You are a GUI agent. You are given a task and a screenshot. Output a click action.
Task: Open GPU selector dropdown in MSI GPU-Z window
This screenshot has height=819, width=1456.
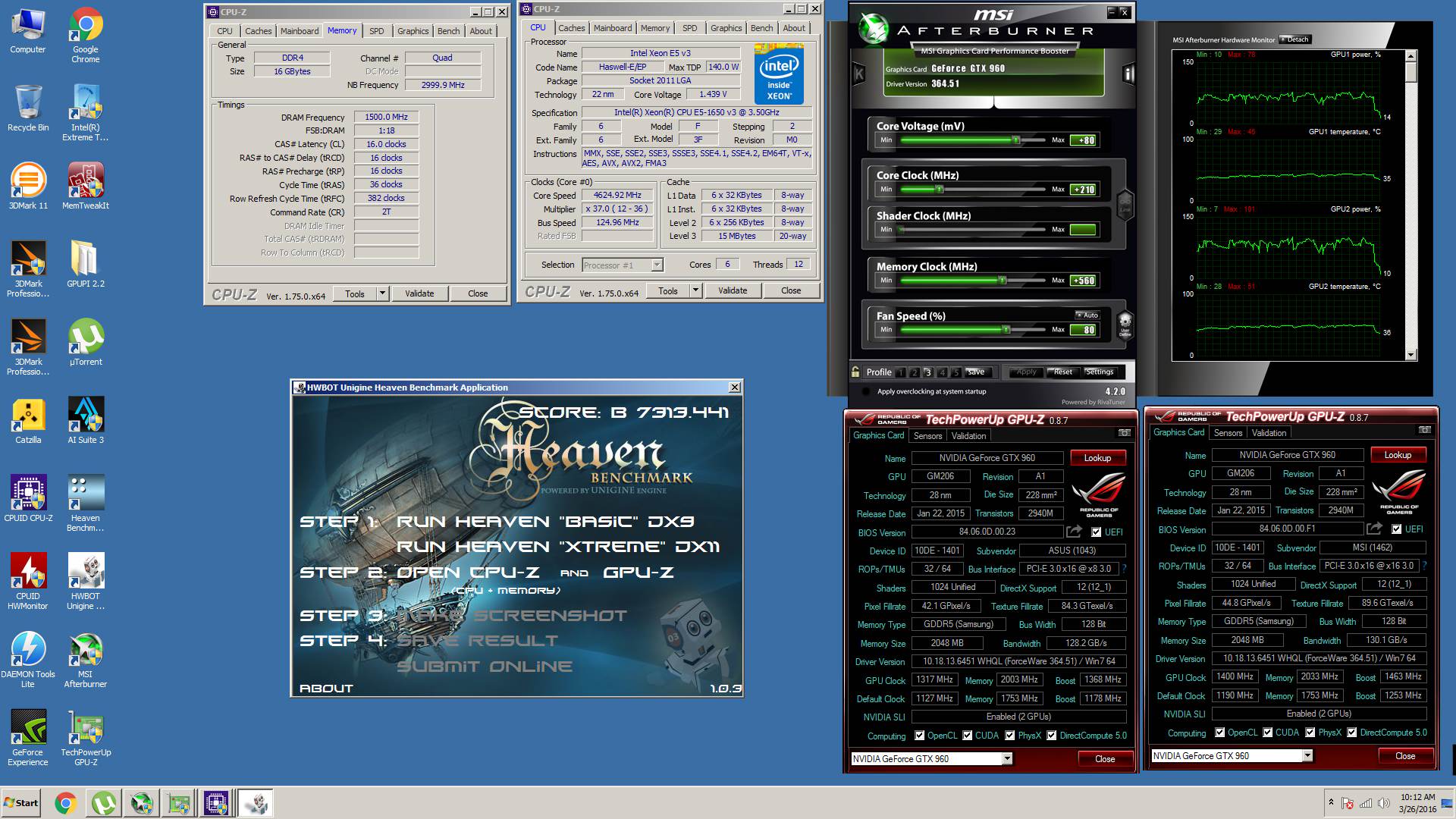[1307, 755]
